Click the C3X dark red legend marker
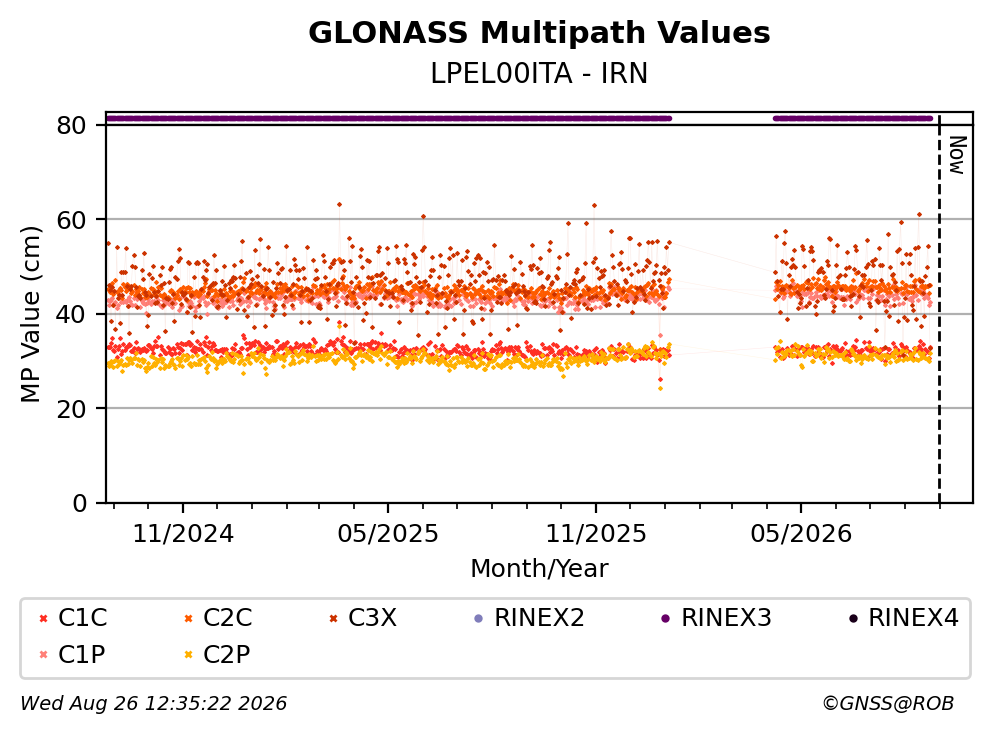Image resolution: width=993 pixels, height=734 pixels. coord(333,618)
